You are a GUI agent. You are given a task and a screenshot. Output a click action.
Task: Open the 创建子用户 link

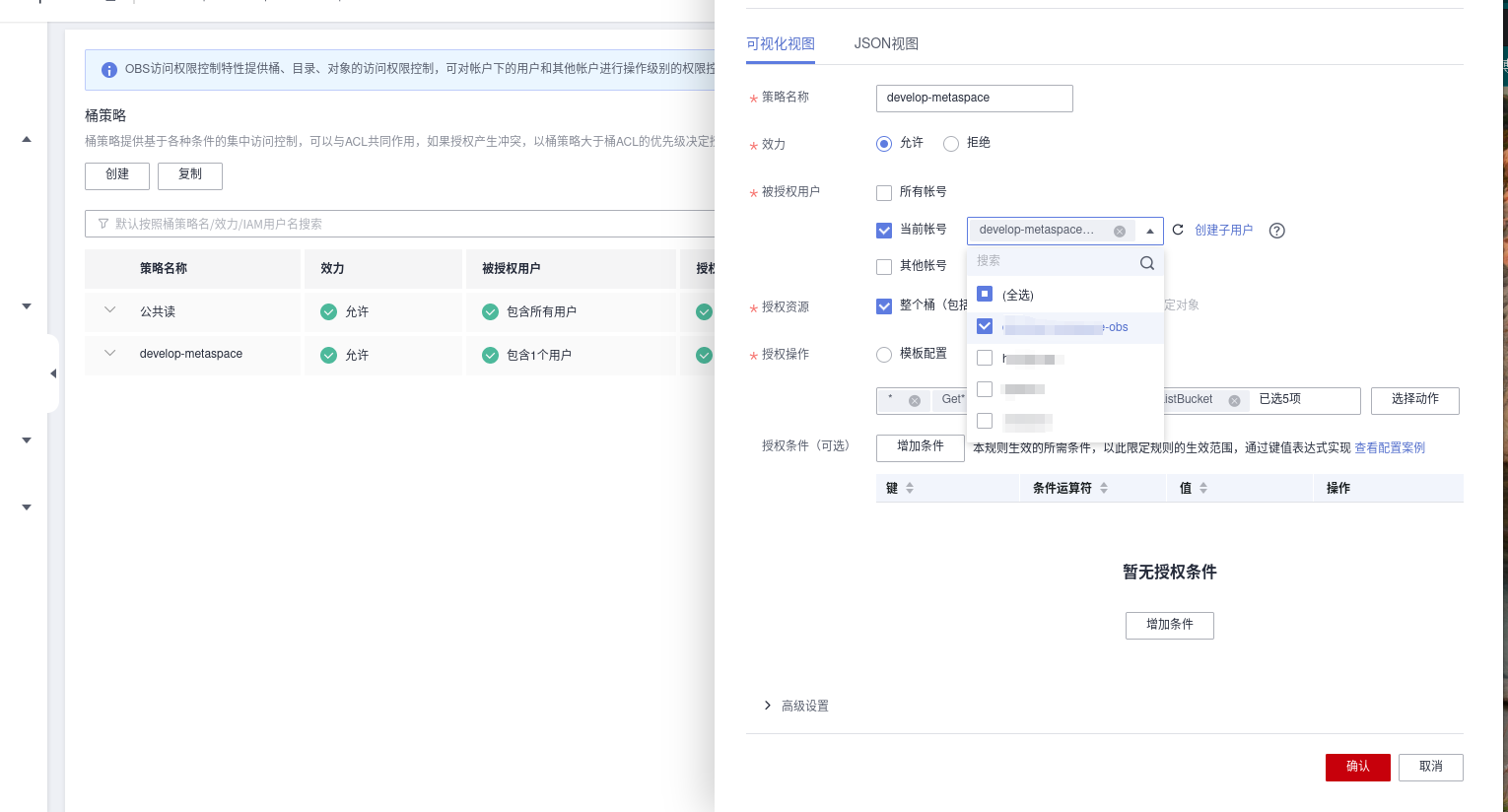[x=1224, y=231]
